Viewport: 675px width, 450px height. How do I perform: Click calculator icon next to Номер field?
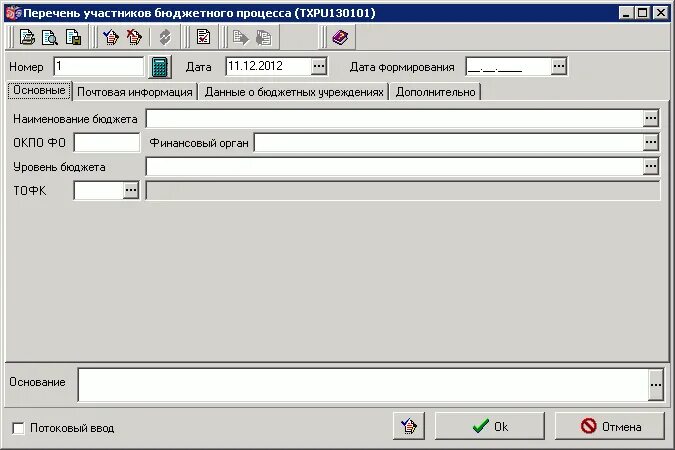tap(159, 67)
